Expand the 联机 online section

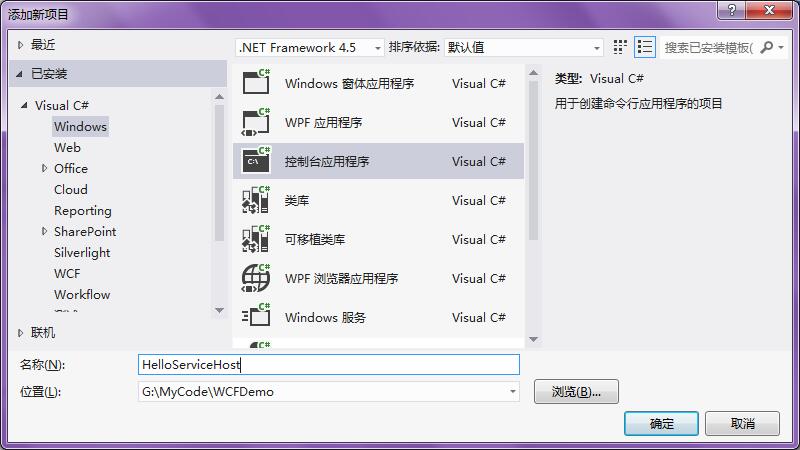pos(20,333)
